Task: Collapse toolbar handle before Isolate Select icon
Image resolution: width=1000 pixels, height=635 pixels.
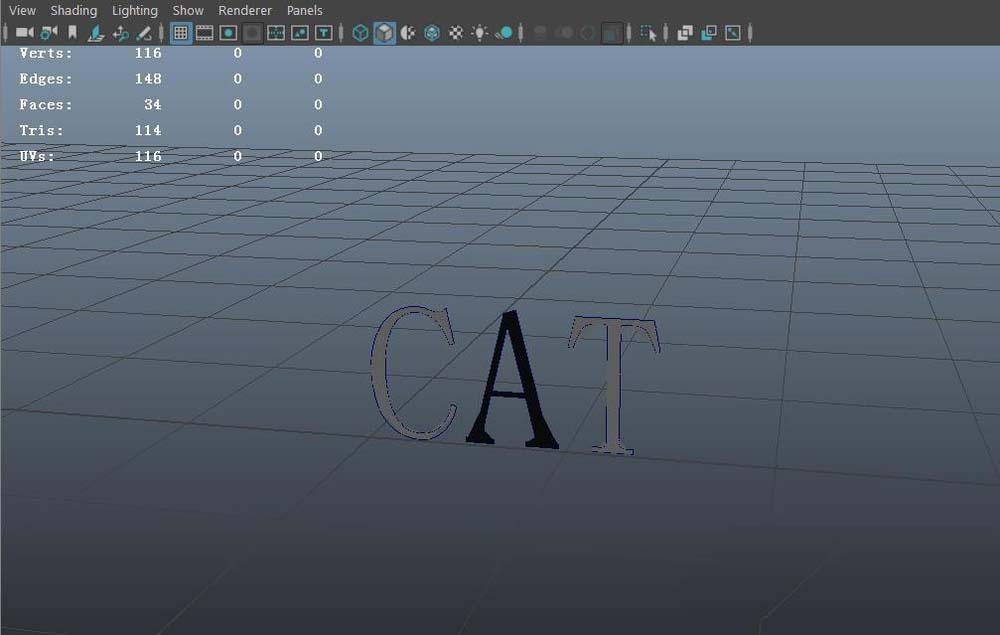Action: [x=629, y=33]
